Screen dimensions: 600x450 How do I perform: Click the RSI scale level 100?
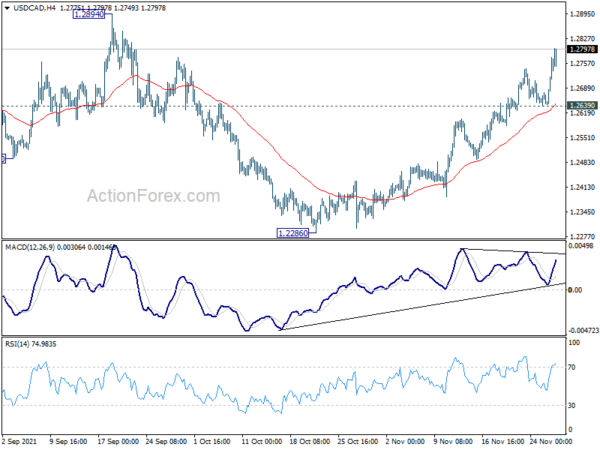[x=574, y=343]
